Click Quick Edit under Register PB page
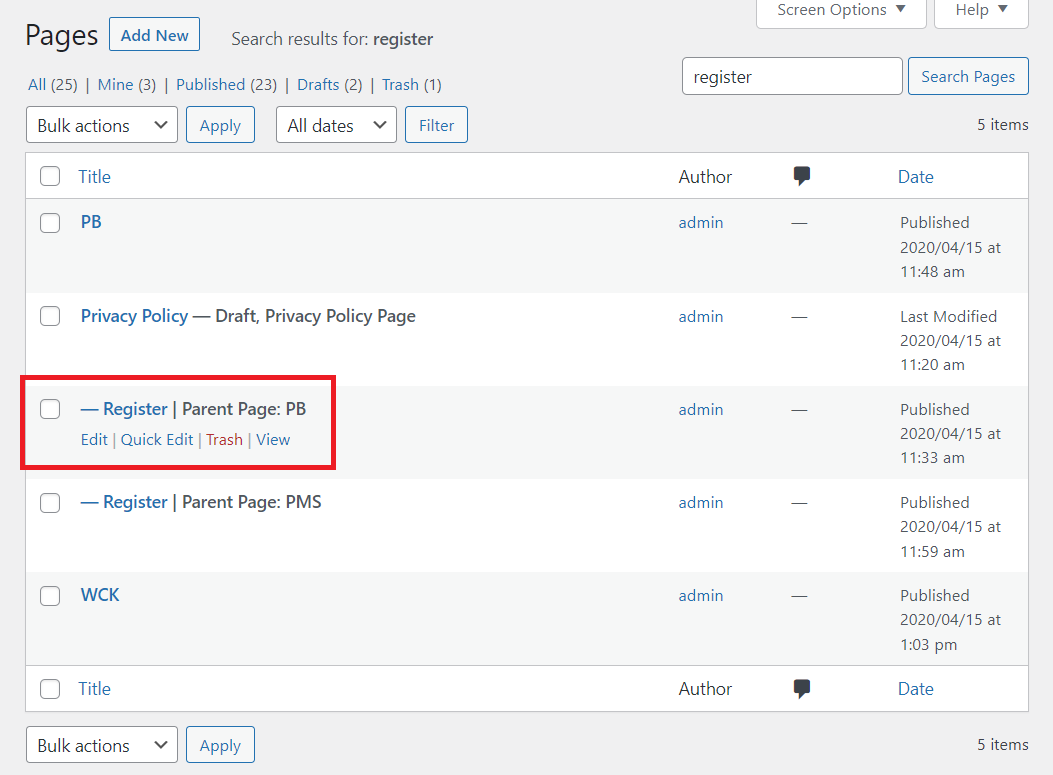The height and width of the screenshot is (775, 1053). [157, 440]
